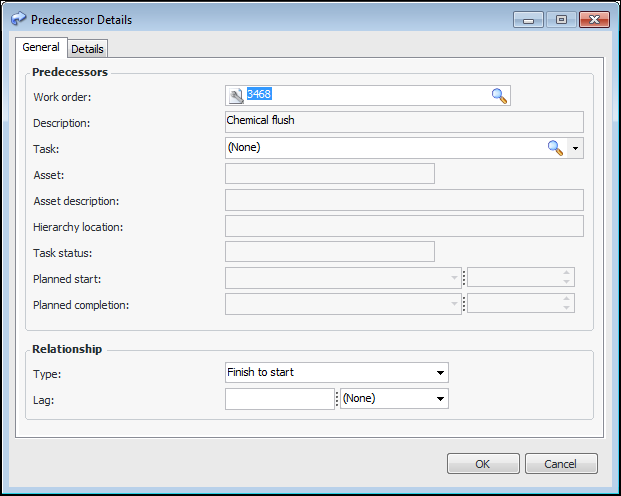Click the Predecessors group heading

[x=70, y=72]
